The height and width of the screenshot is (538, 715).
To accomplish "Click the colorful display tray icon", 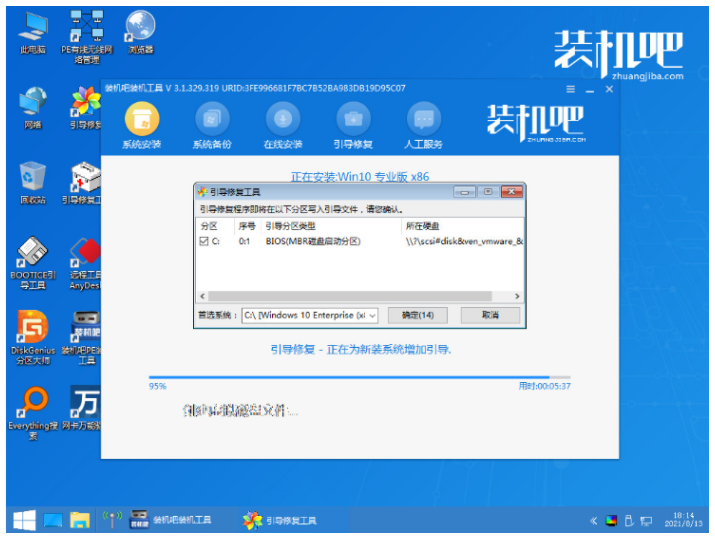I will click(x=611, y=521).
